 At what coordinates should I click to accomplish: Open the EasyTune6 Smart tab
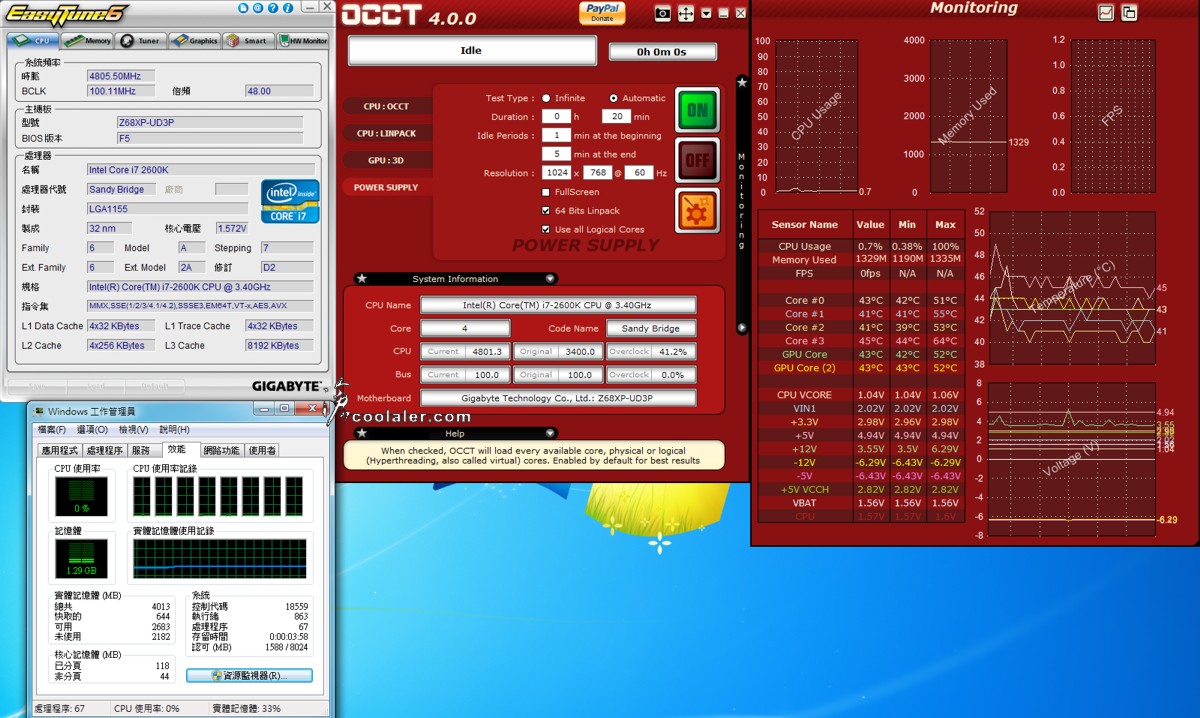point(248,41)
